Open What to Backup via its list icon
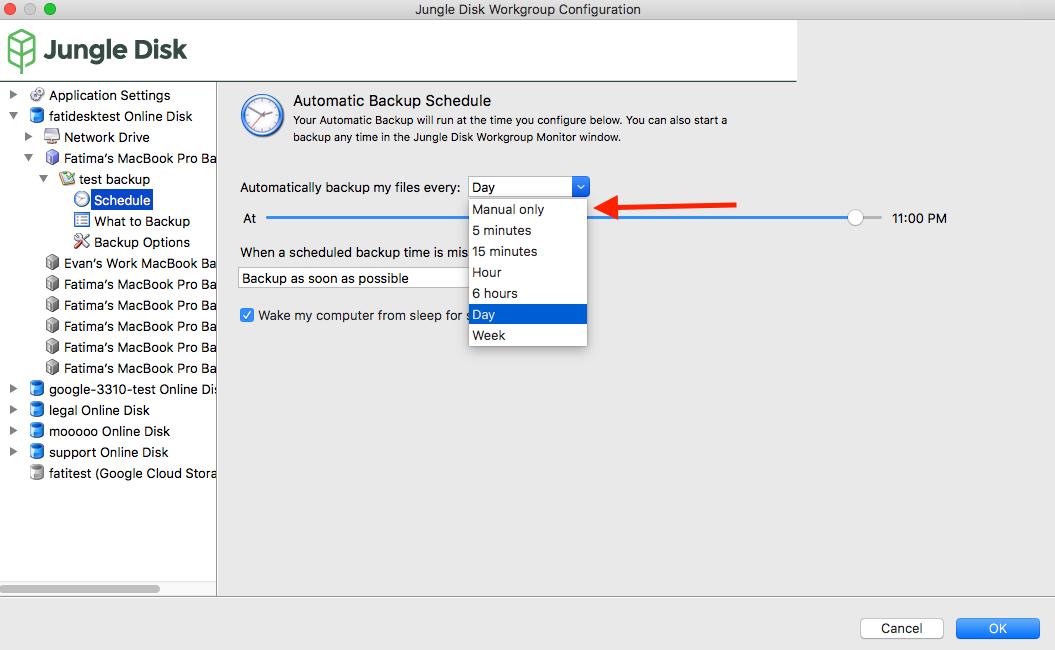Image resolution: width=1055 pixels, height=650 pixels. click(x=81, y=221)
